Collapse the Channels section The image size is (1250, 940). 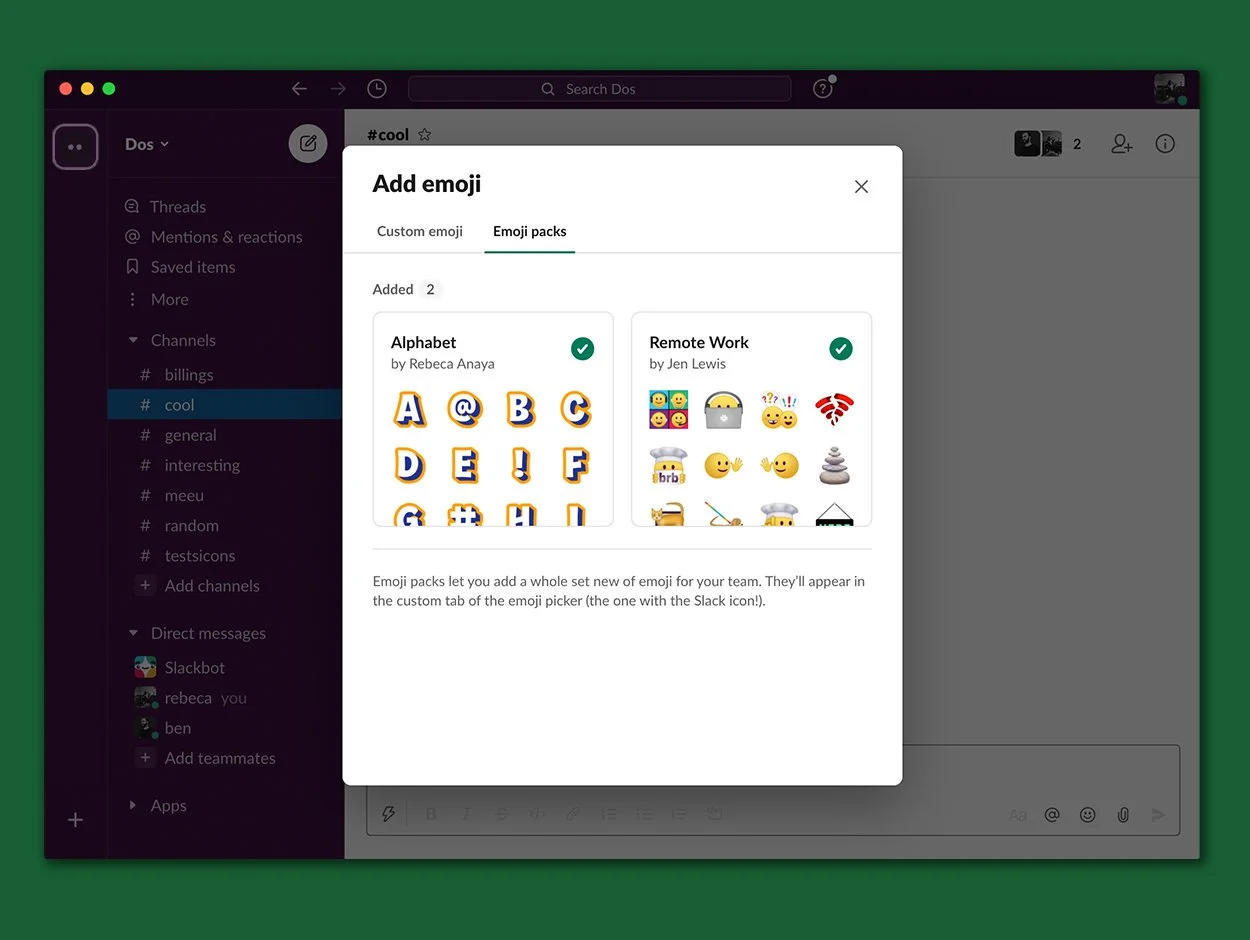(133, 340)
